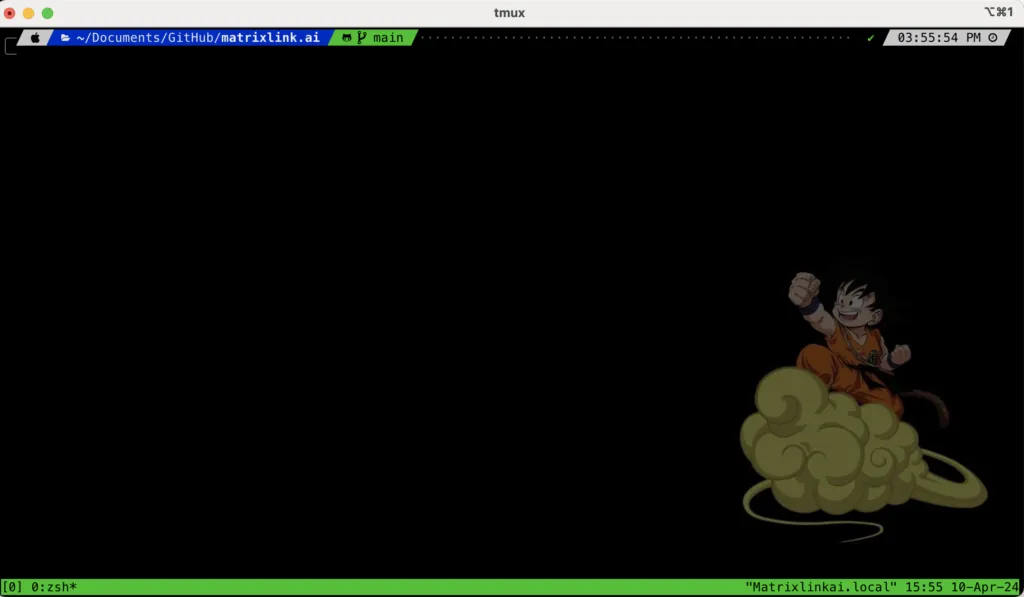Click the main branch name label
1024x597 pixels.
pyautogui.click(x=388, y=38)
